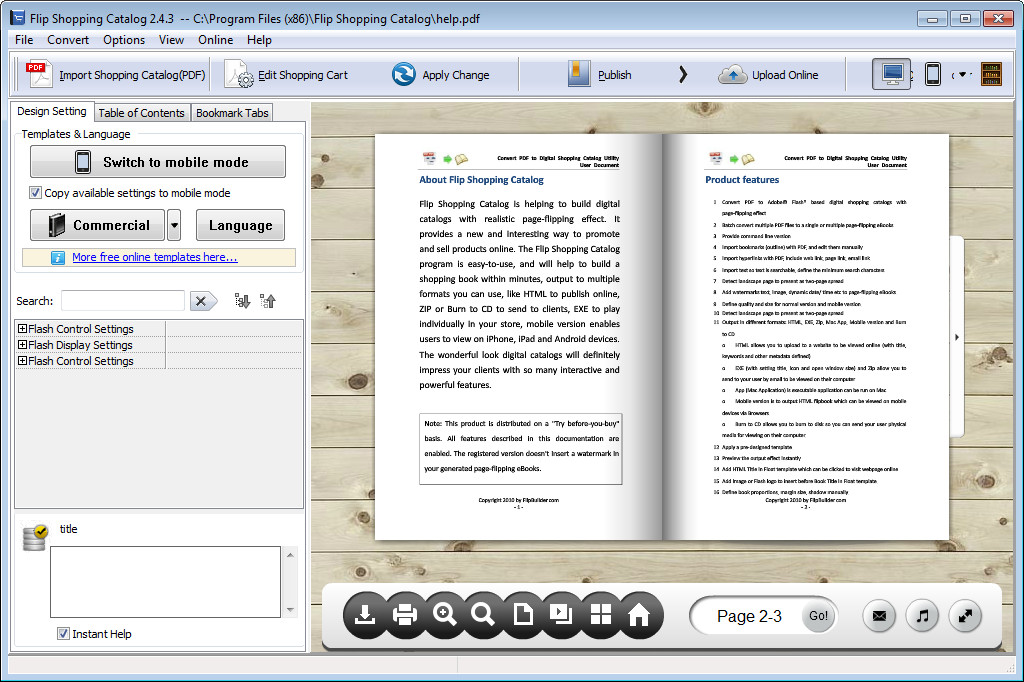Click the fullscreen expand arrows icon
Image resolution: width=1024 pixels, height=682 pixels.
coord(965,615)
